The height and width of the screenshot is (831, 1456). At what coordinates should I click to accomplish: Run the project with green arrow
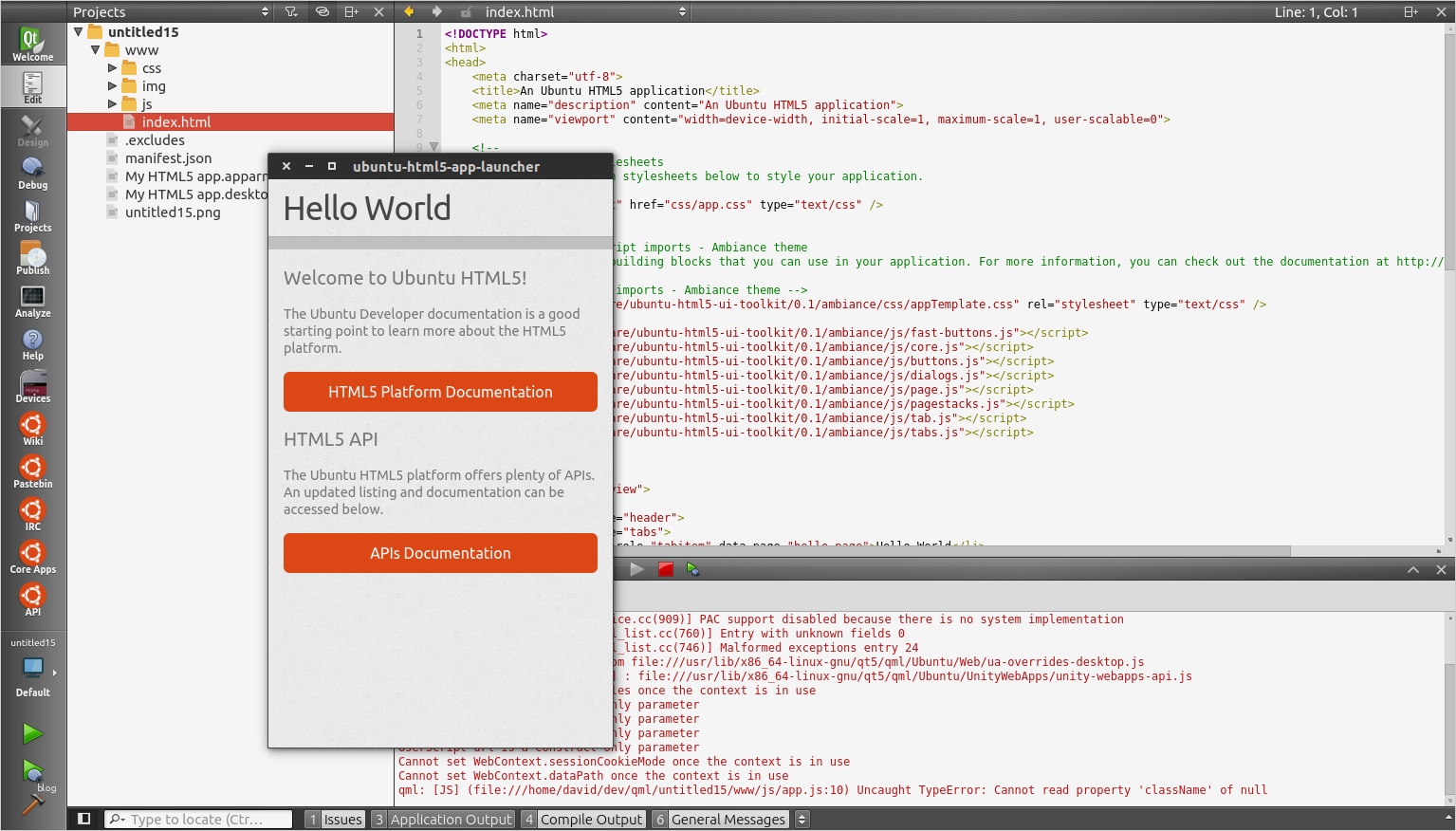point(32,733)
